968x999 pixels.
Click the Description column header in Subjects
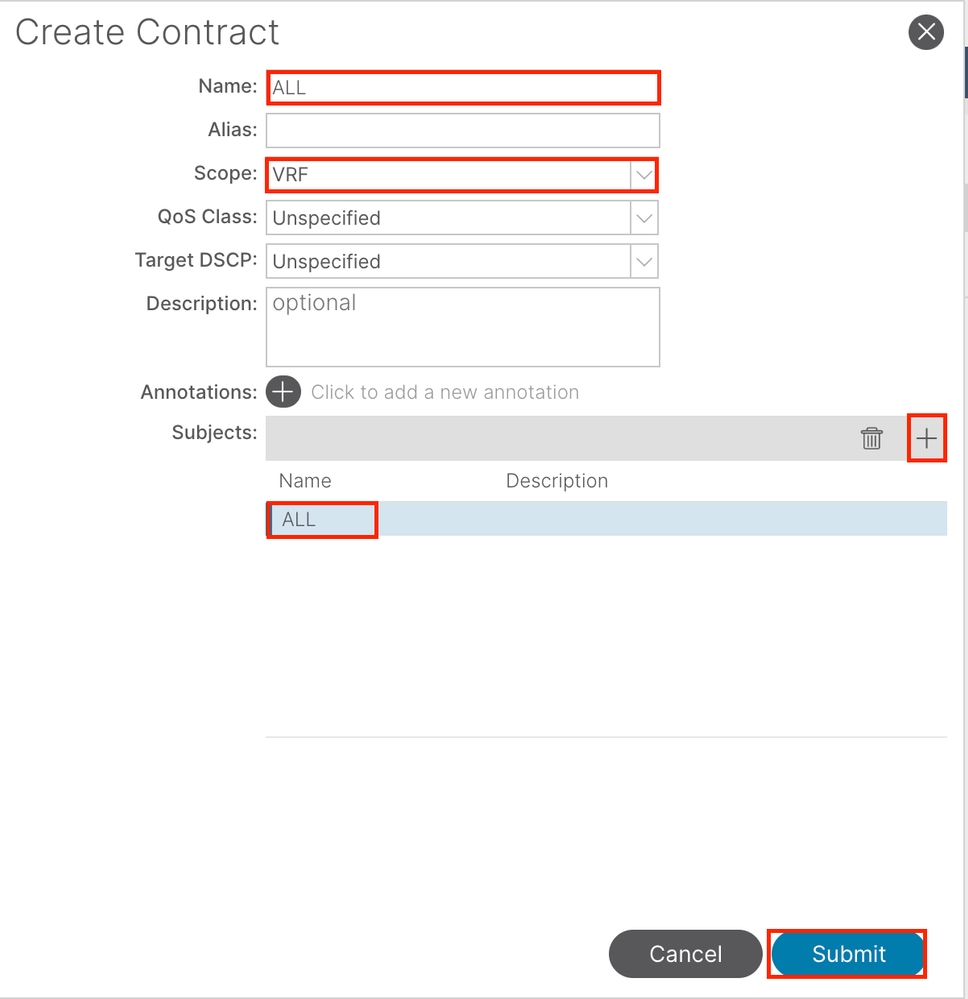557,481
